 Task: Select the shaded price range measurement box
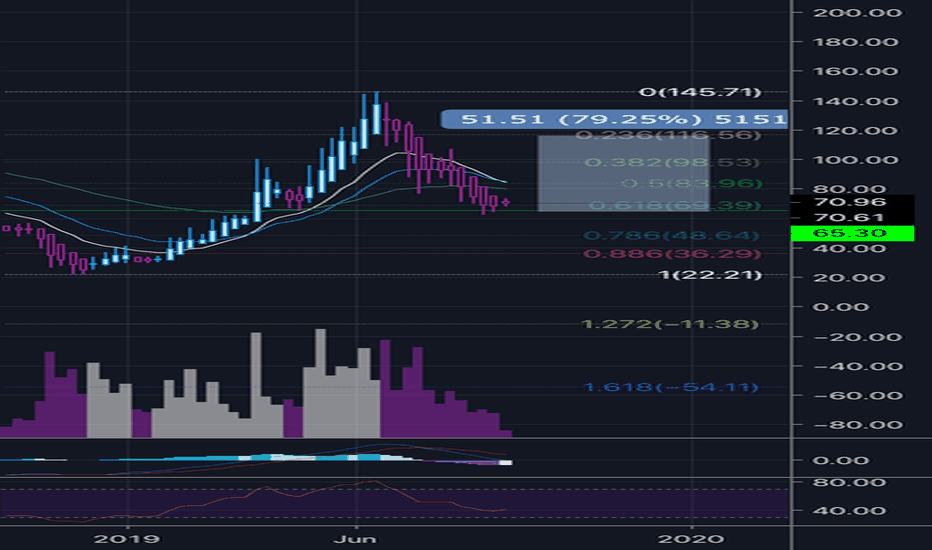624,174
